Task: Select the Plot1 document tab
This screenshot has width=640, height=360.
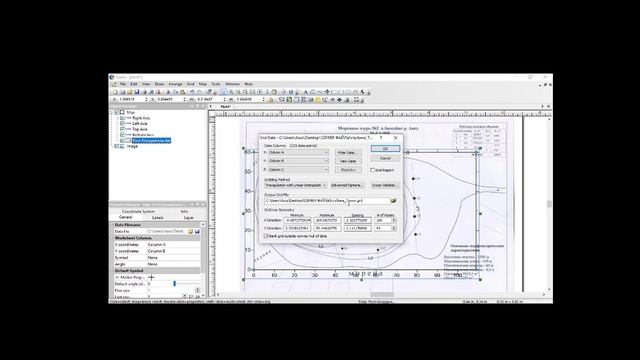Action: coord(225,107)
